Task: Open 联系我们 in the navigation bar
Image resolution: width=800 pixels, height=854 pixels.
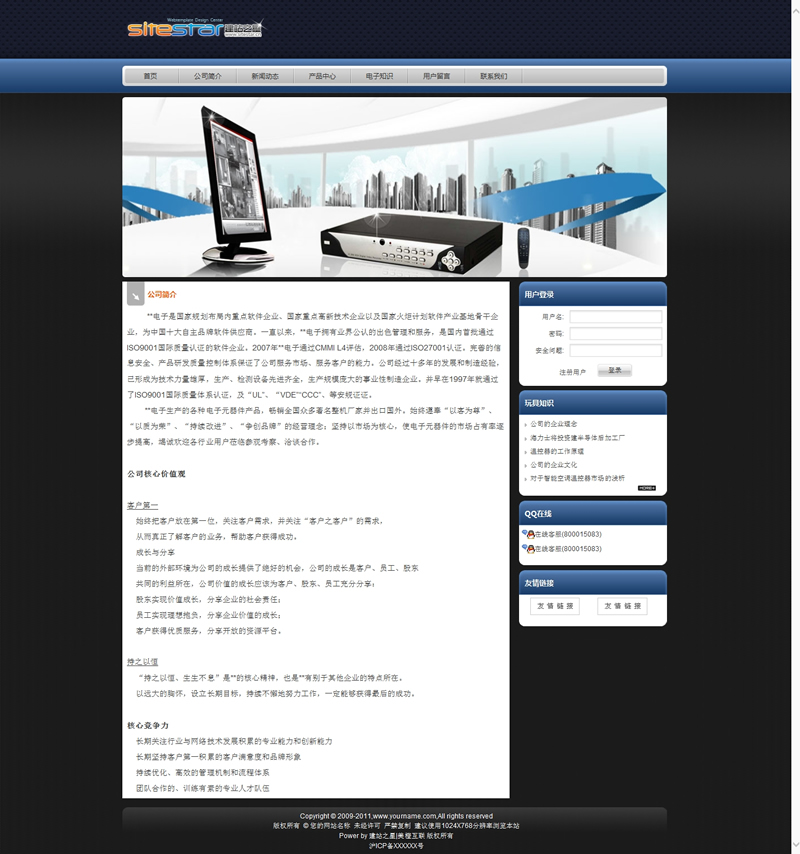Action: (x=493, y=76)
